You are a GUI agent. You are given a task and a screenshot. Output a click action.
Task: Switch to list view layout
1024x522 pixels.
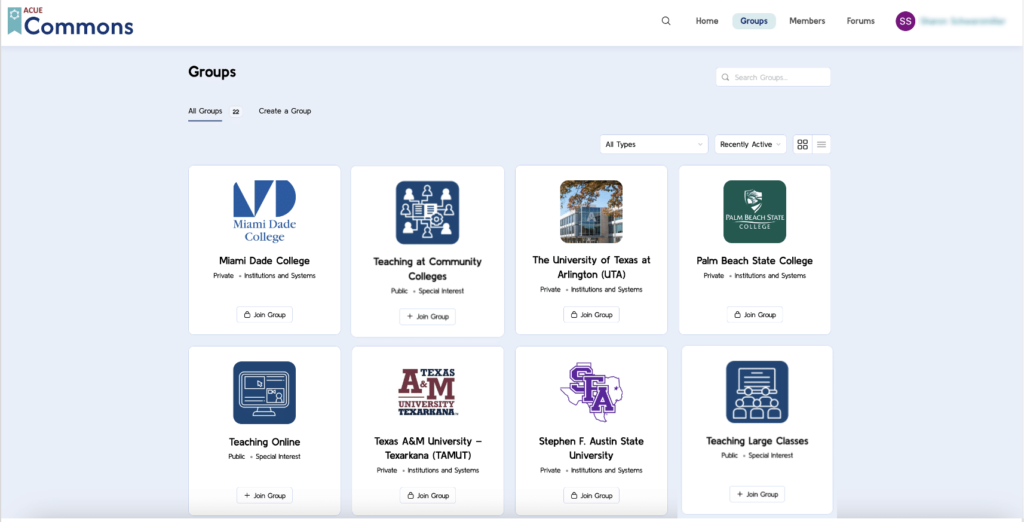click(822, 144)
